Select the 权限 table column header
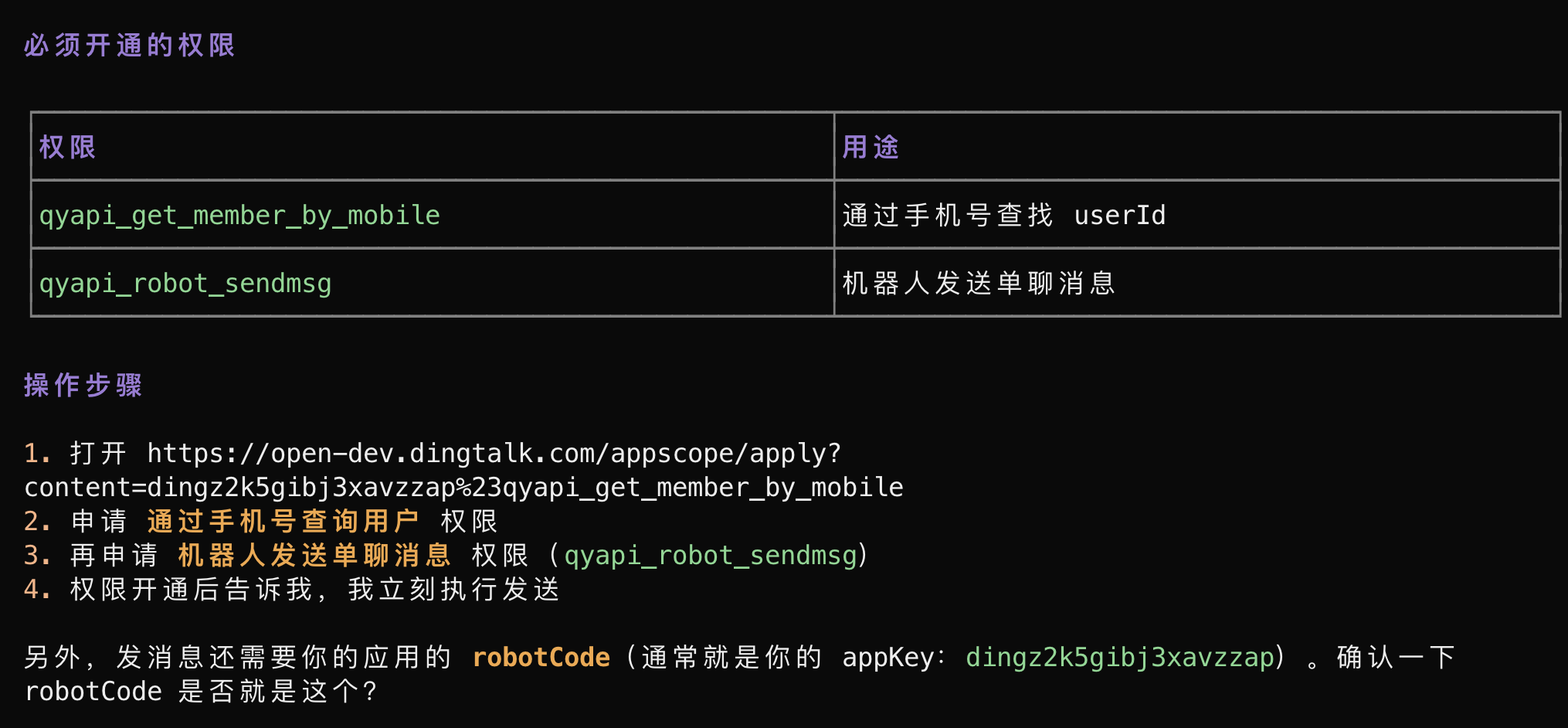This screenshot has width=1568, height=728. [67, 147]
